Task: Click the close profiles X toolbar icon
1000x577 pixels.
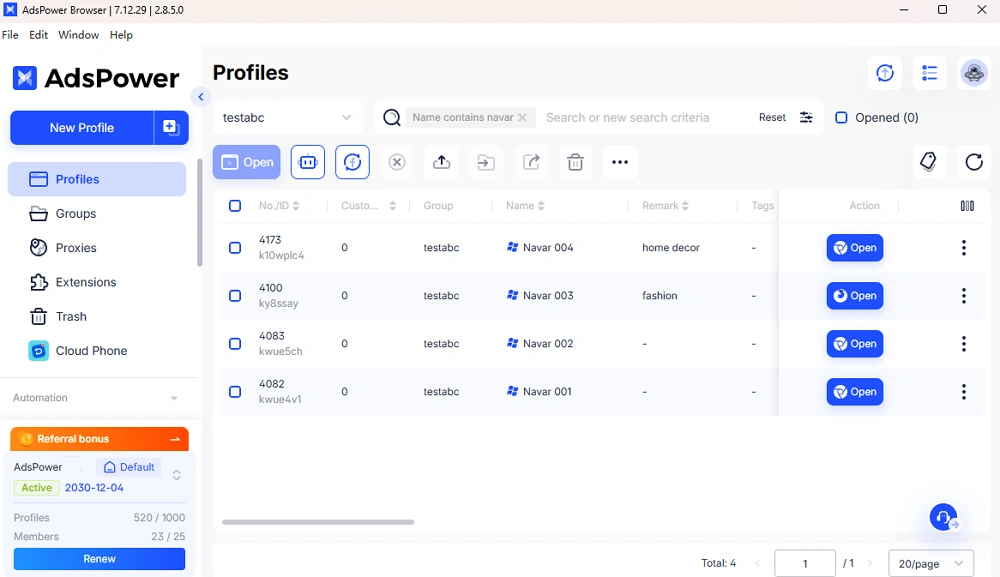Action: click(x=397, y=162)
